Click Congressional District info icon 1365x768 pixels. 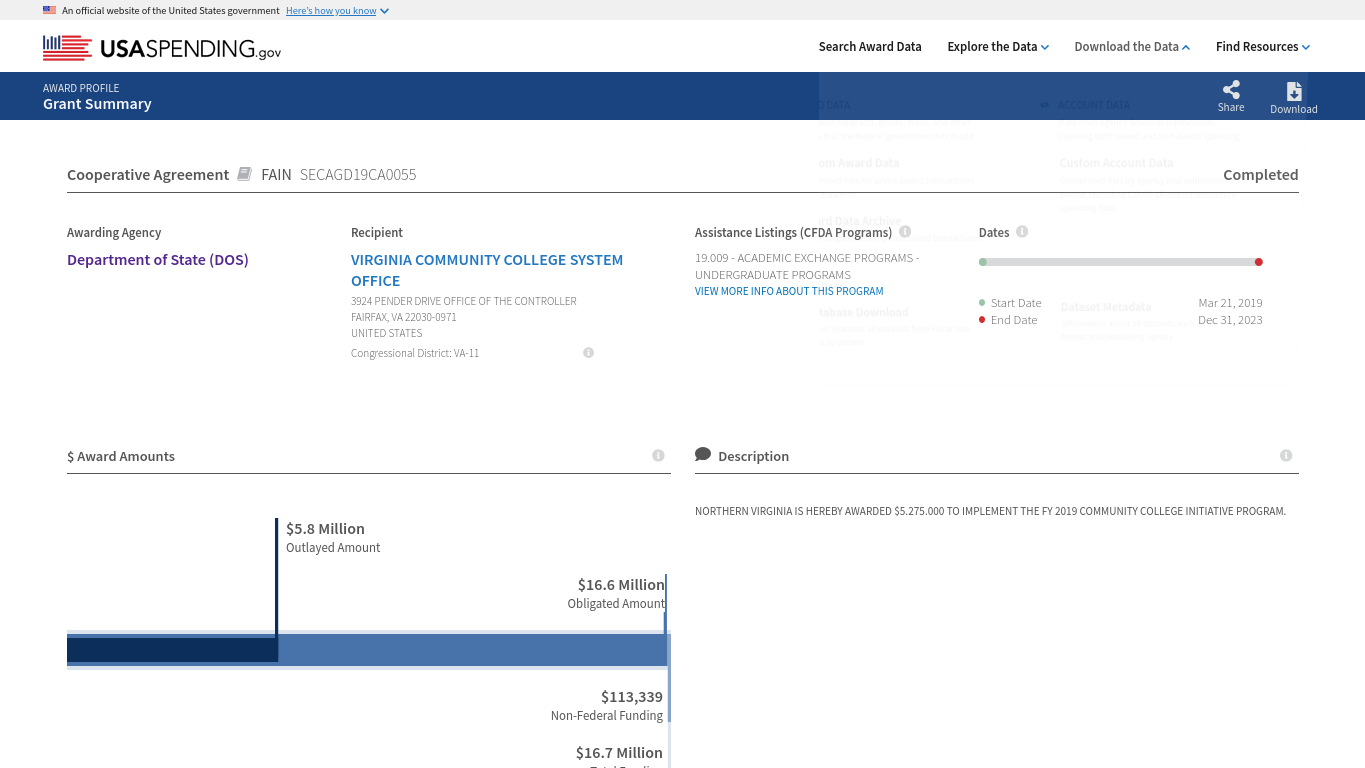[x=588, y=352]
